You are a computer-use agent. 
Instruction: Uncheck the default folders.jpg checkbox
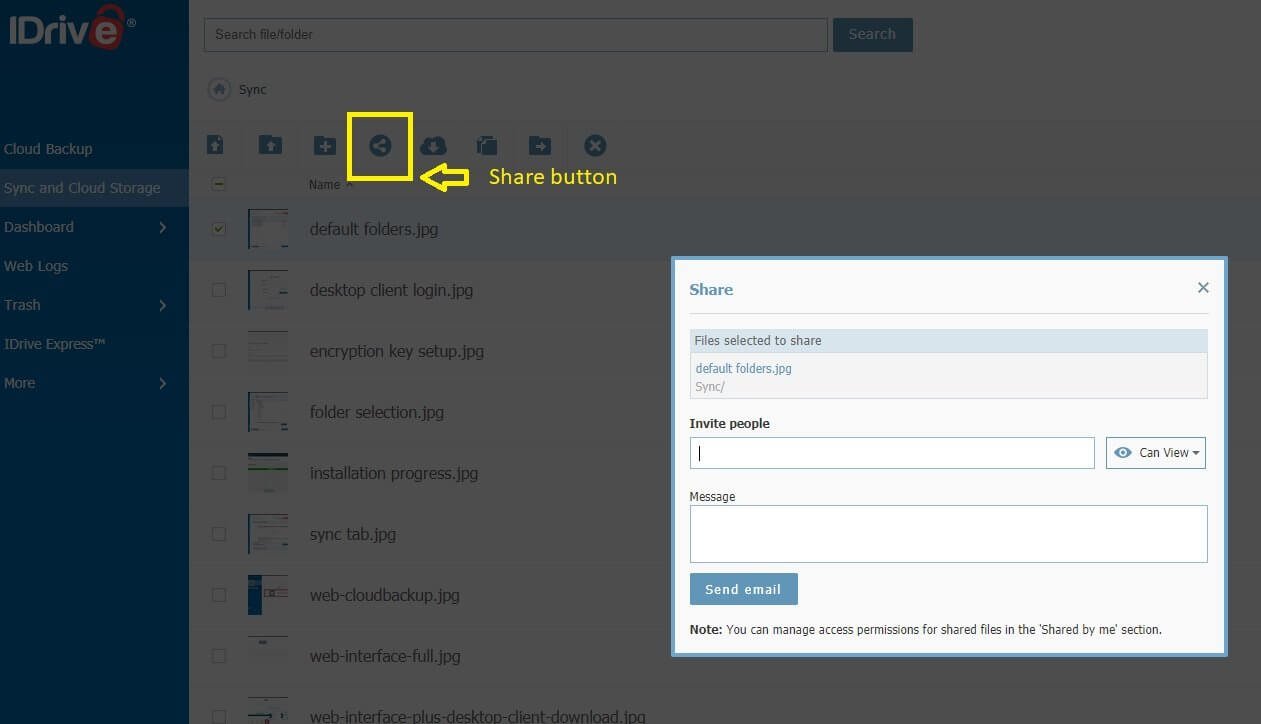[x=219, y=229]
